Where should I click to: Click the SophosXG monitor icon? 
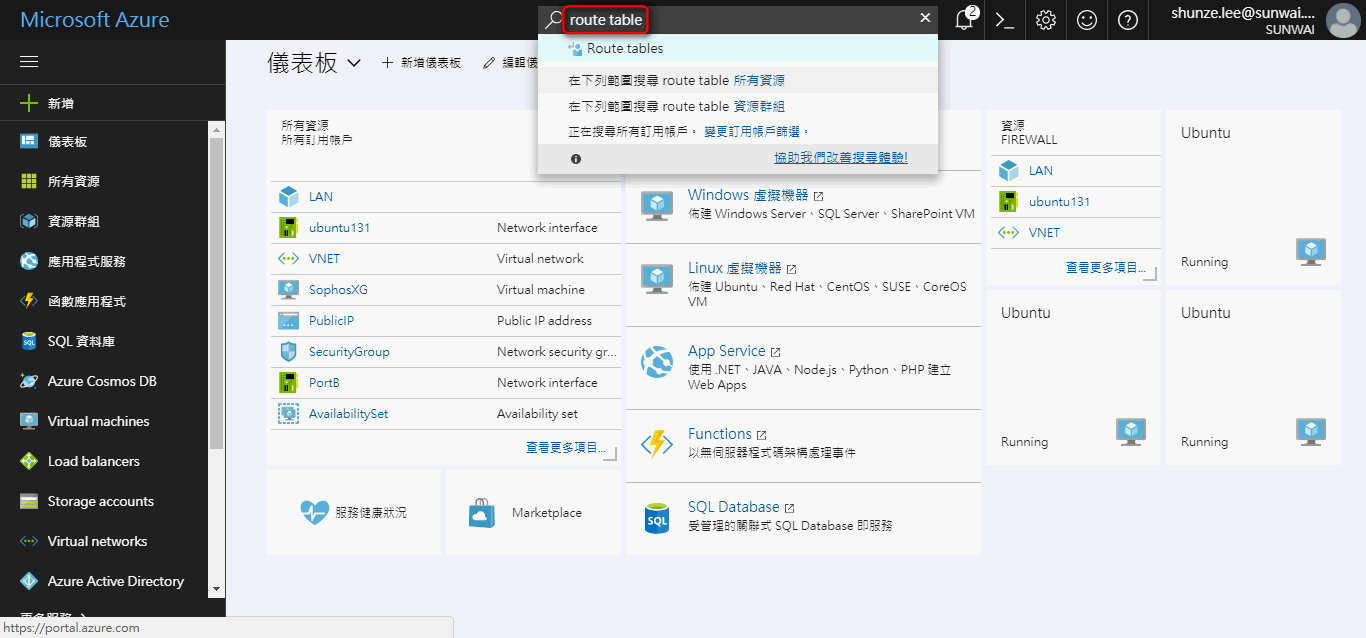(x=289, y=290)
